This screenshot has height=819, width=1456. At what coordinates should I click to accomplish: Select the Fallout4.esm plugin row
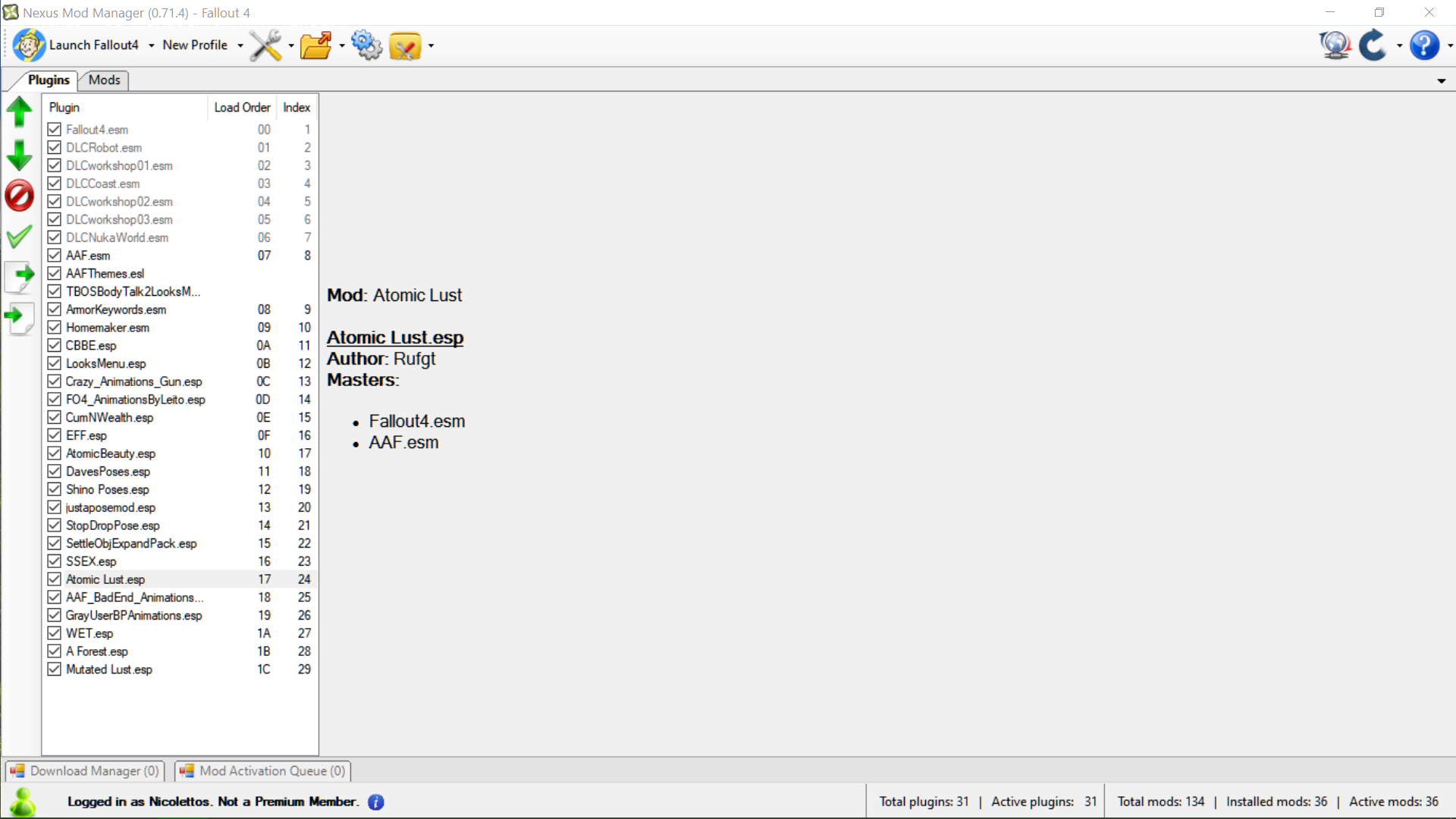coord(180,130)
